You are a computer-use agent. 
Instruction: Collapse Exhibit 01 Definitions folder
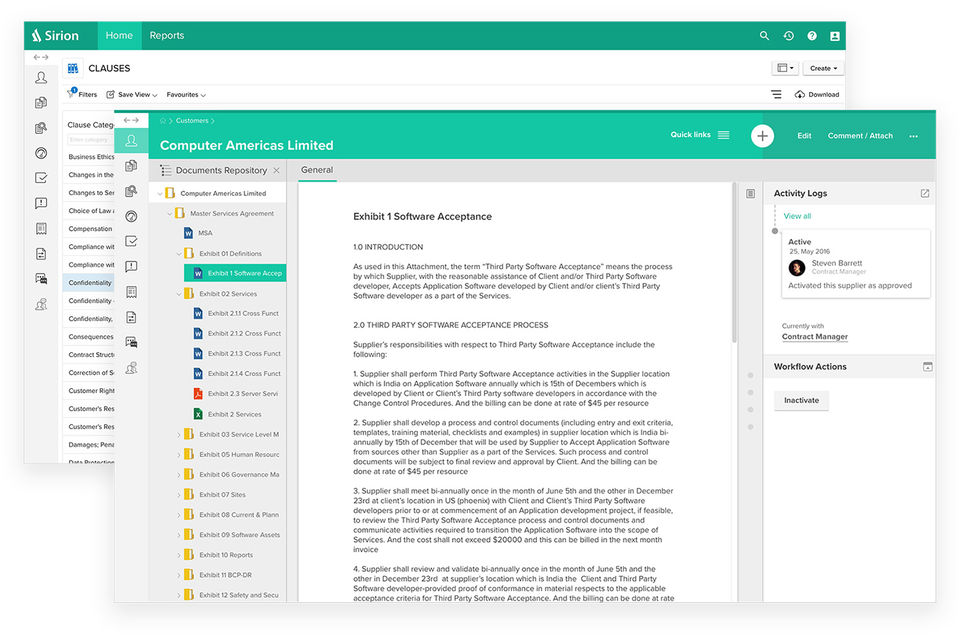tap(179, 254)
